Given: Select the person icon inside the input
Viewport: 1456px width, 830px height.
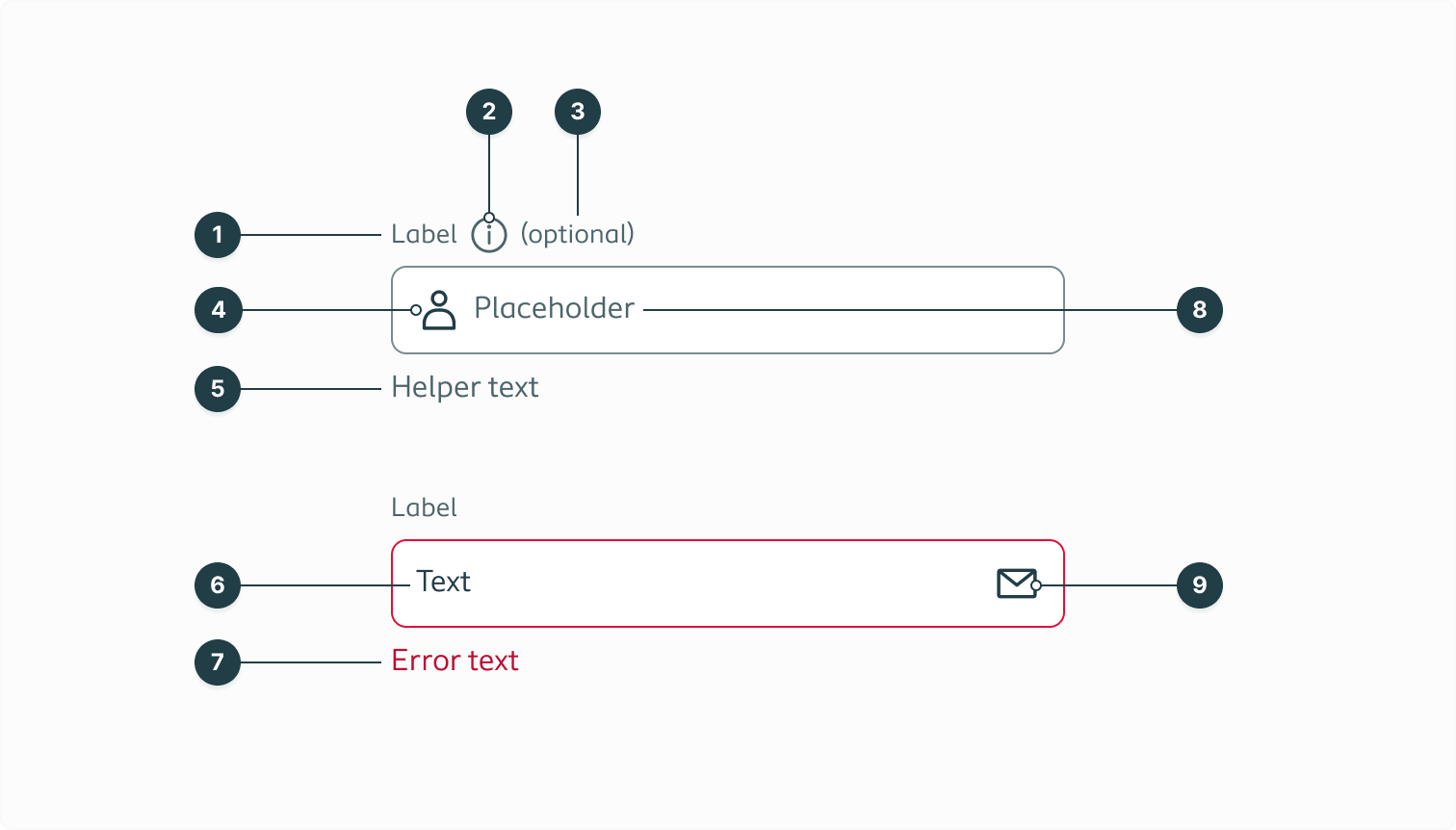Looking at the screenshot, I should click(x=439, y=309).
